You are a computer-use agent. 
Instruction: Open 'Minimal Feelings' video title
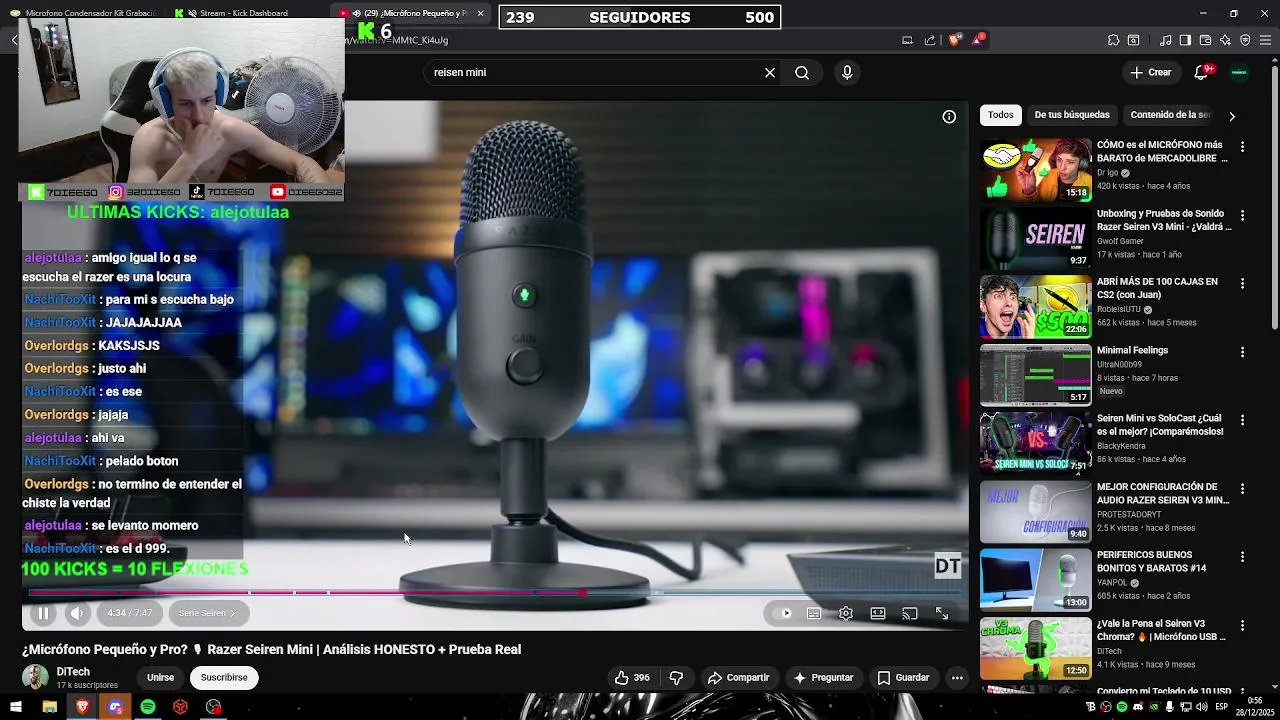(x=1132, y=350)
